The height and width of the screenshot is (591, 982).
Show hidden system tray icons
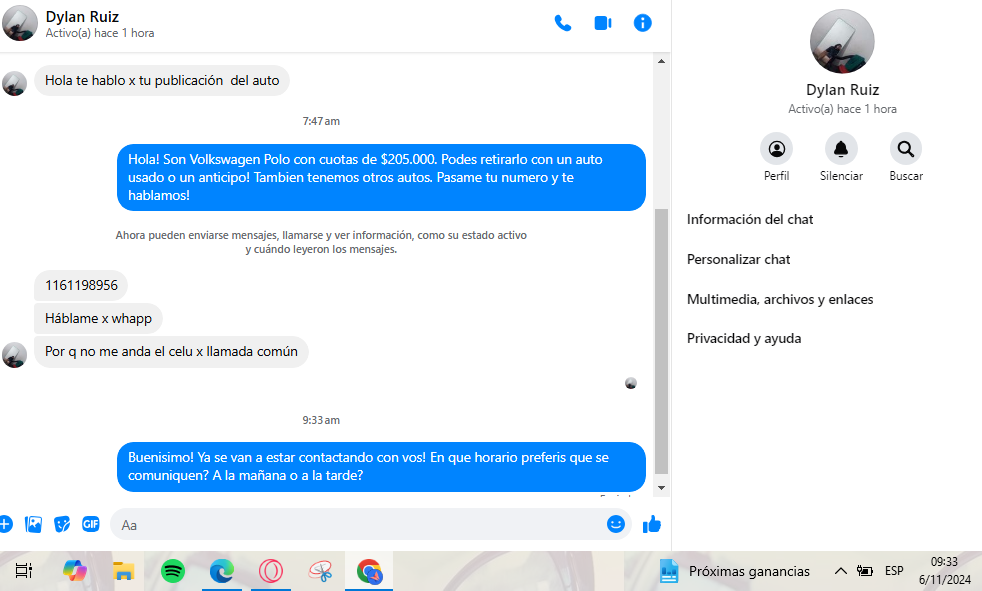click(x=840, y=571)
